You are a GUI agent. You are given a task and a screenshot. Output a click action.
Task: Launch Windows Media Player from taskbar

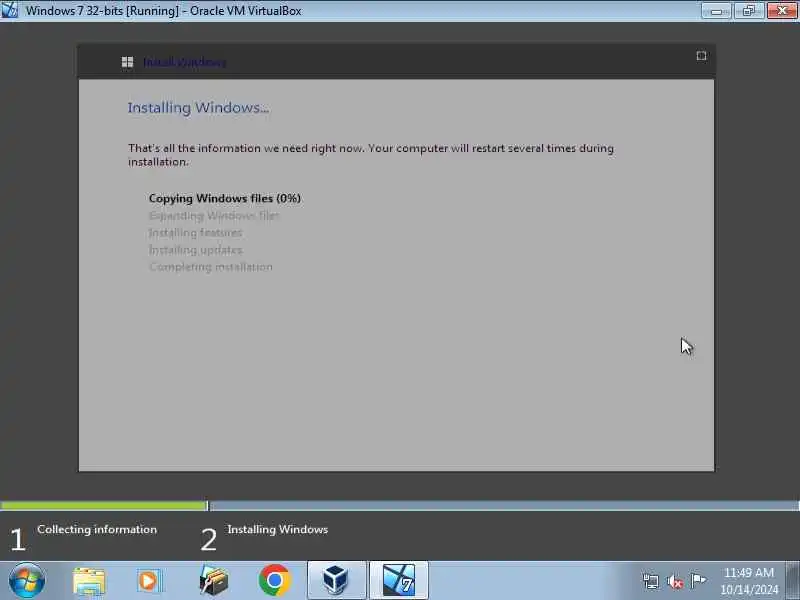click(x=149, y=581)
